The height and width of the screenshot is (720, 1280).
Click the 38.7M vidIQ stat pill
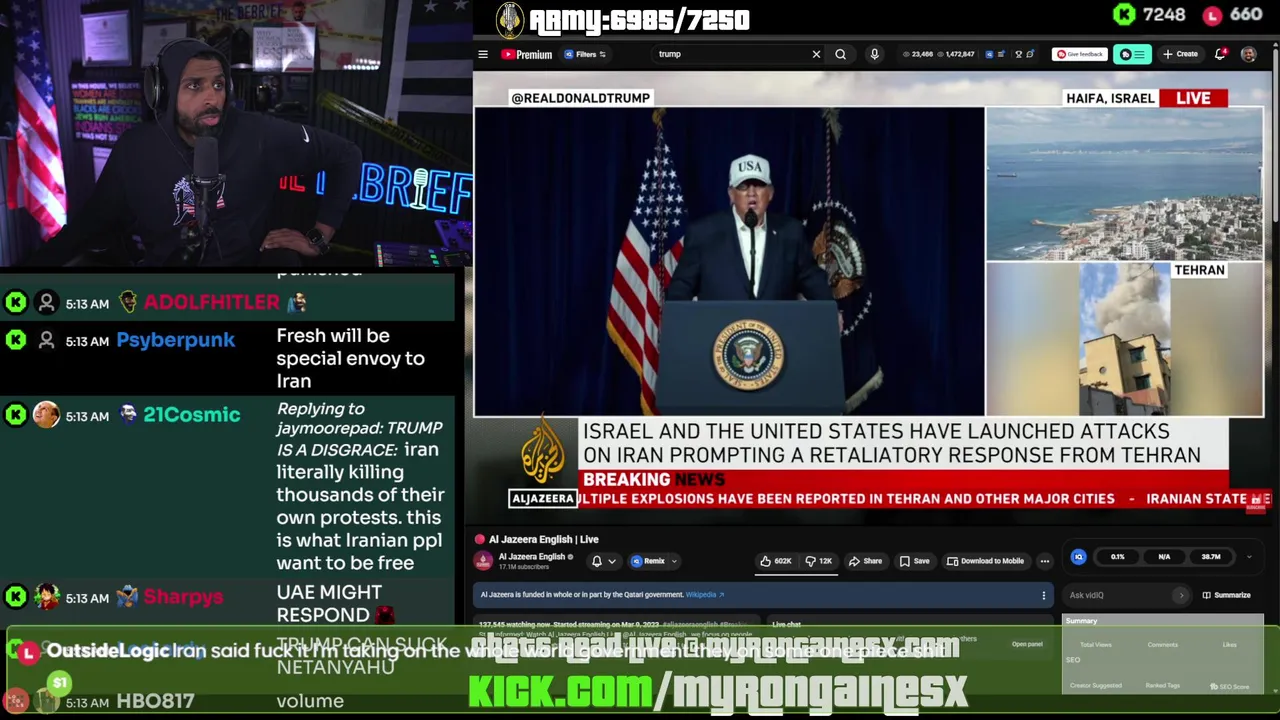pos(1211,557)
